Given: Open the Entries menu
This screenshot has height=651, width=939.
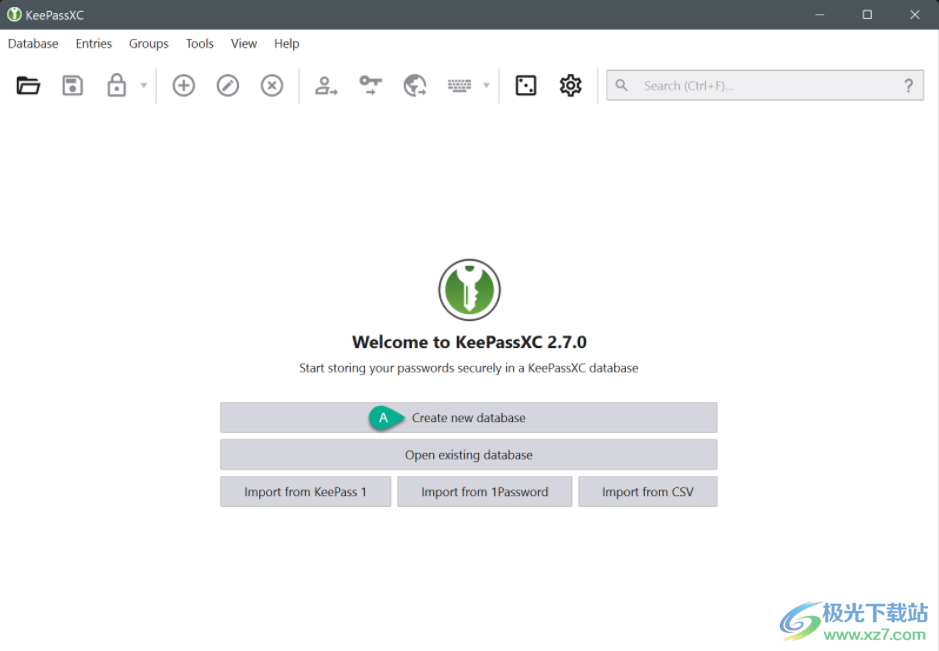Looking at the screenshot, I should 93,44.
